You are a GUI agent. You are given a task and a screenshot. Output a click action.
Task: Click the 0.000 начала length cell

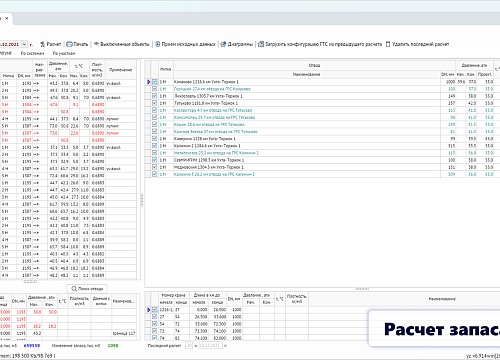point(199,310)
